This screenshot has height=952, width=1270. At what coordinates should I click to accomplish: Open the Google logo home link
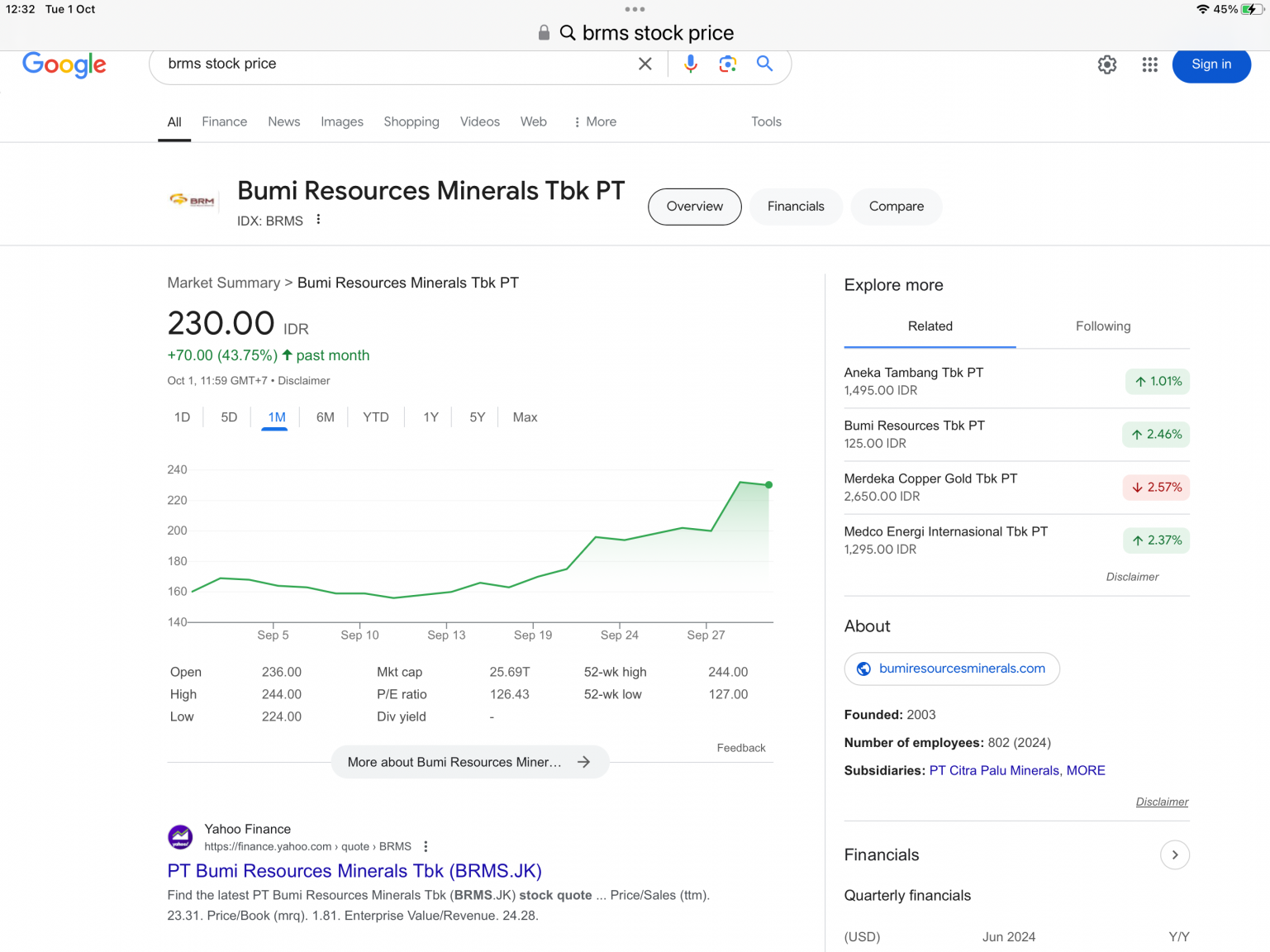click(x=64, y=64)
